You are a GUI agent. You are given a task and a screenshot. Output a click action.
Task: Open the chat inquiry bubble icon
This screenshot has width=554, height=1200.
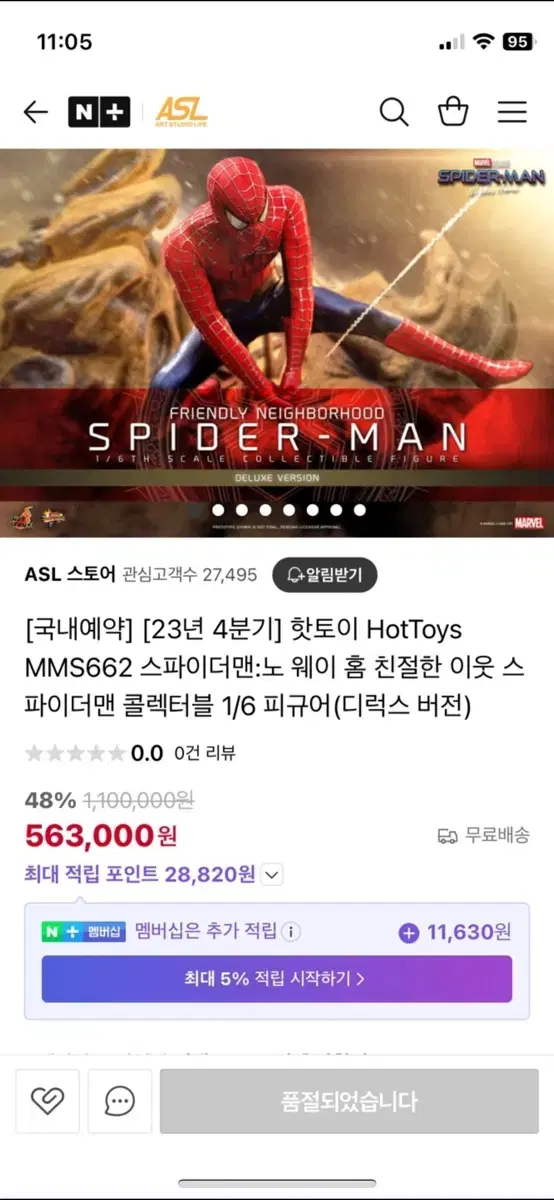[x=120, y=1101]
